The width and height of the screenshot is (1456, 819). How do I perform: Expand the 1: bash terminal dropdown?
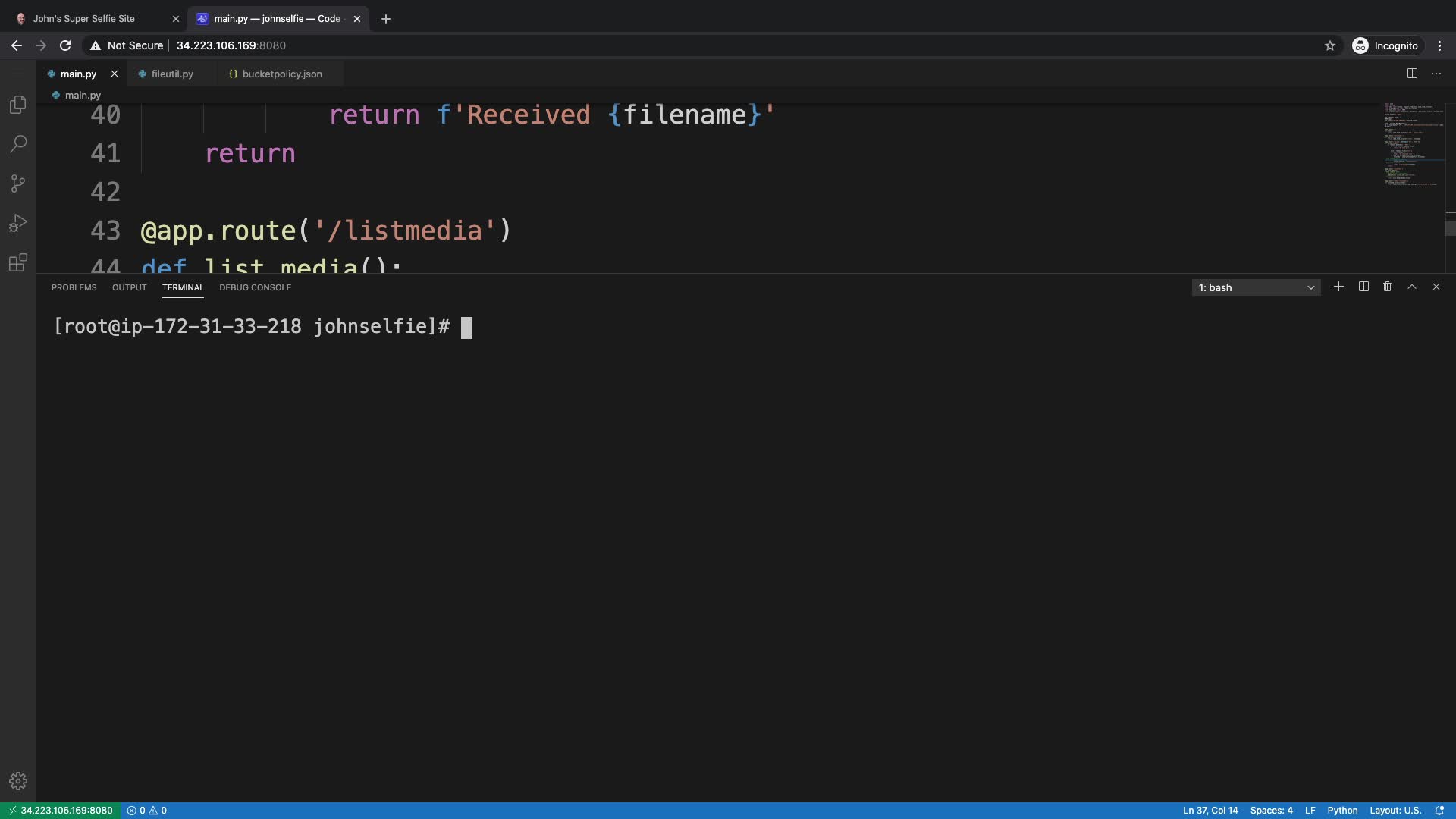pos(1256,287)
